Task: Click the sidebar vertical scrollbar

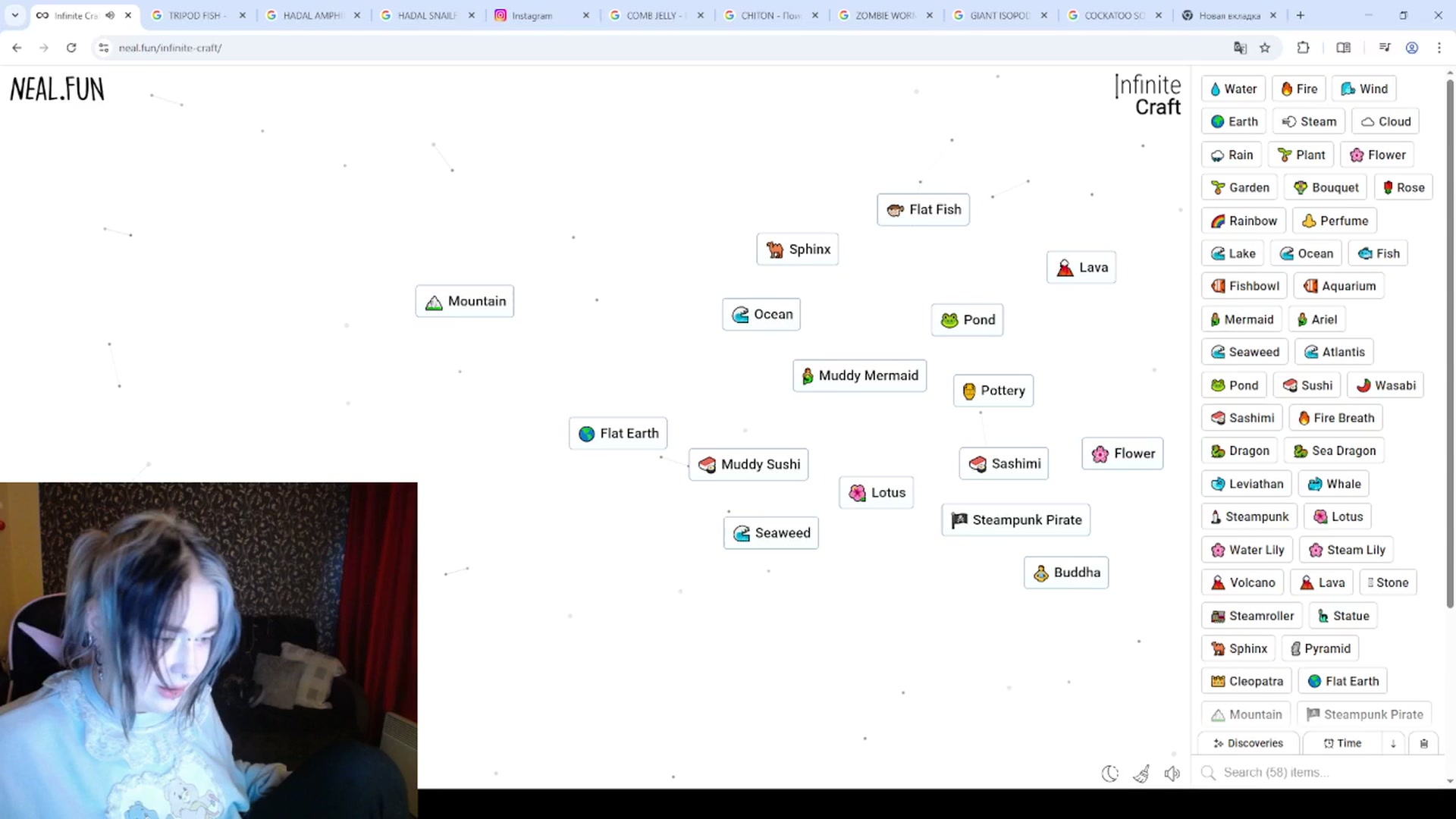Action: click(1449, 341)
